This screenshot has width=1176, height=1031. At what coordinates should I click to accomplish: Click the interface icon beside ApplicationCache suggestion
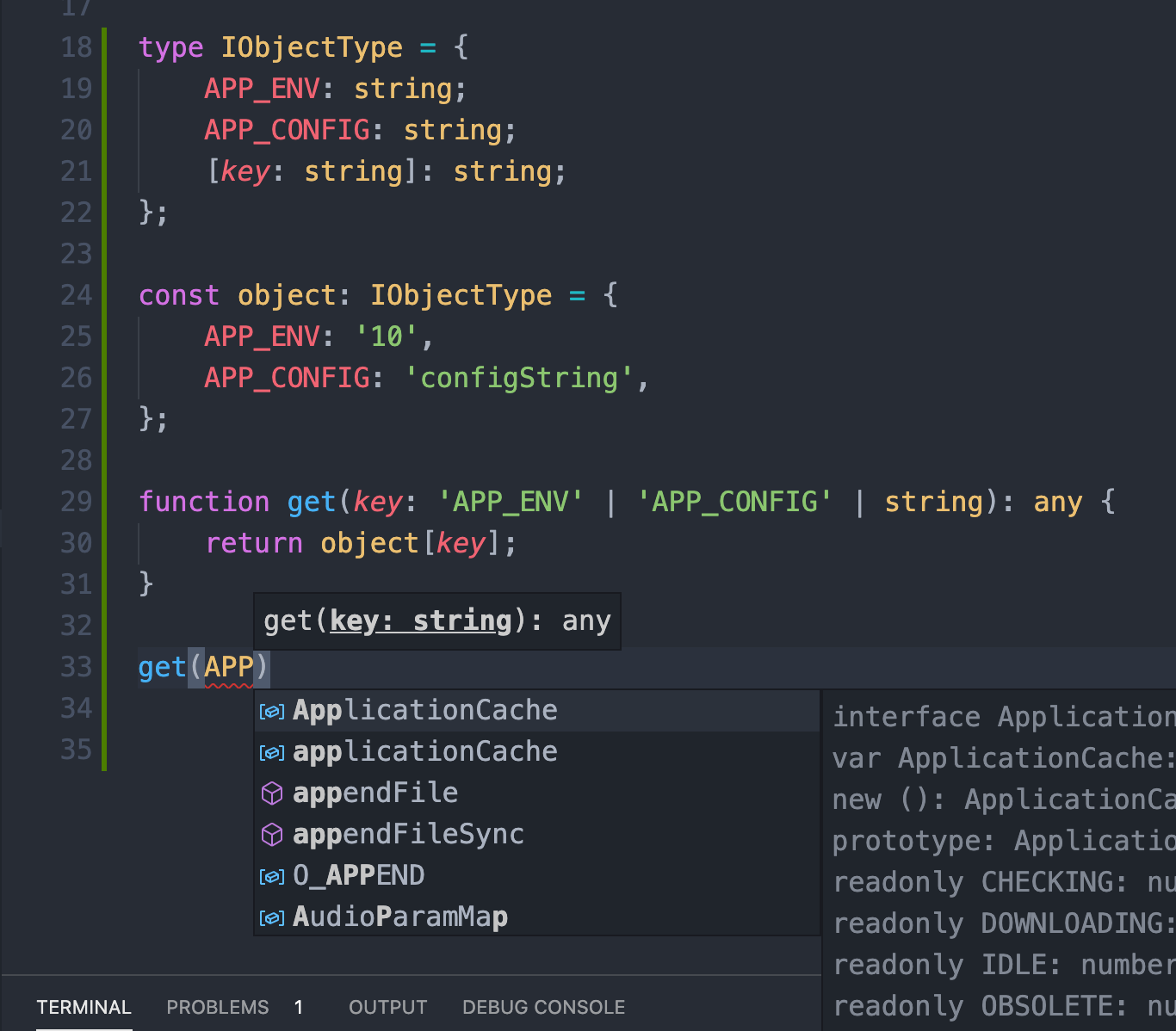coord(271,711)
